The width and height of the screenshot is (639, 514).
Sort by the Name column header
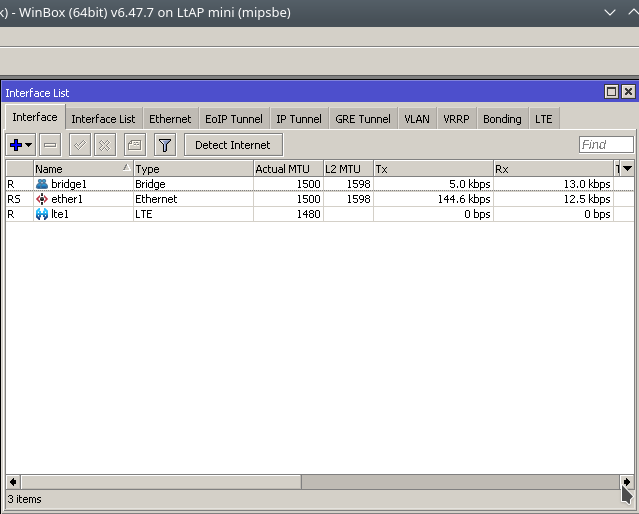[83, 169]
